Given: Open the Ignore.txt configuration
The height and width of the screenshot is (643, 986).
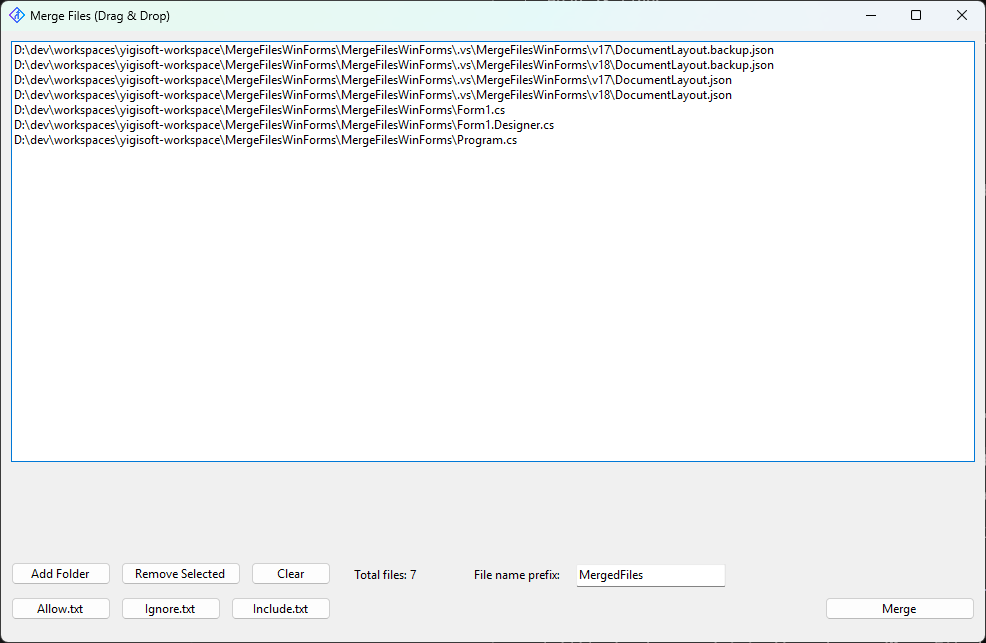Looking at the screenshot, I should tap(170, 608).
